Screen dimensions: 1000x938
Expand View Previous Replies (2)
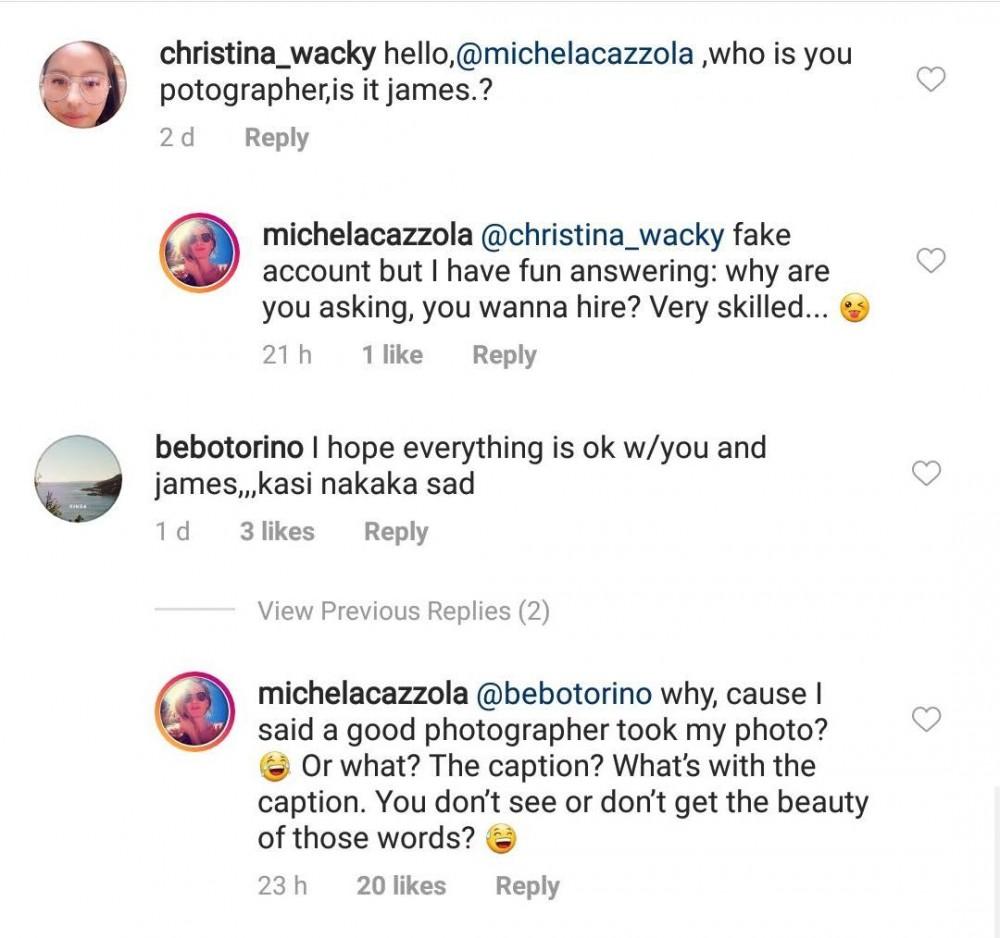(x=403, y=611)
